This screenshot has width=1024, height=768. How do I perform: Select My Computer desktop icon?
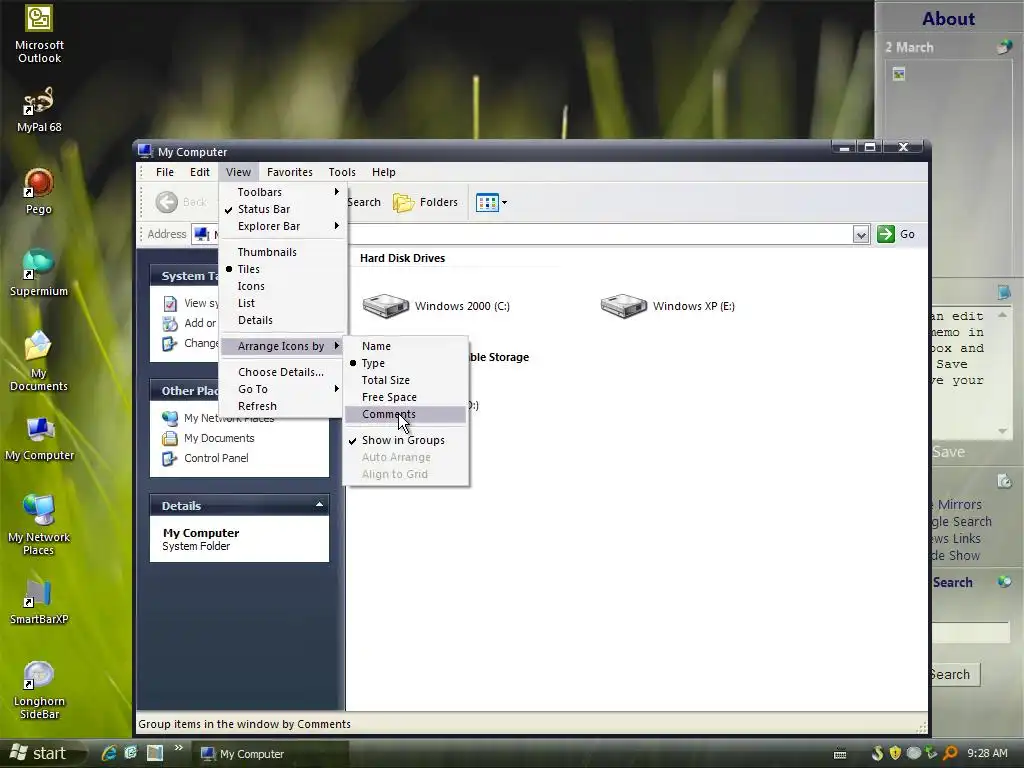coord(39,439)
